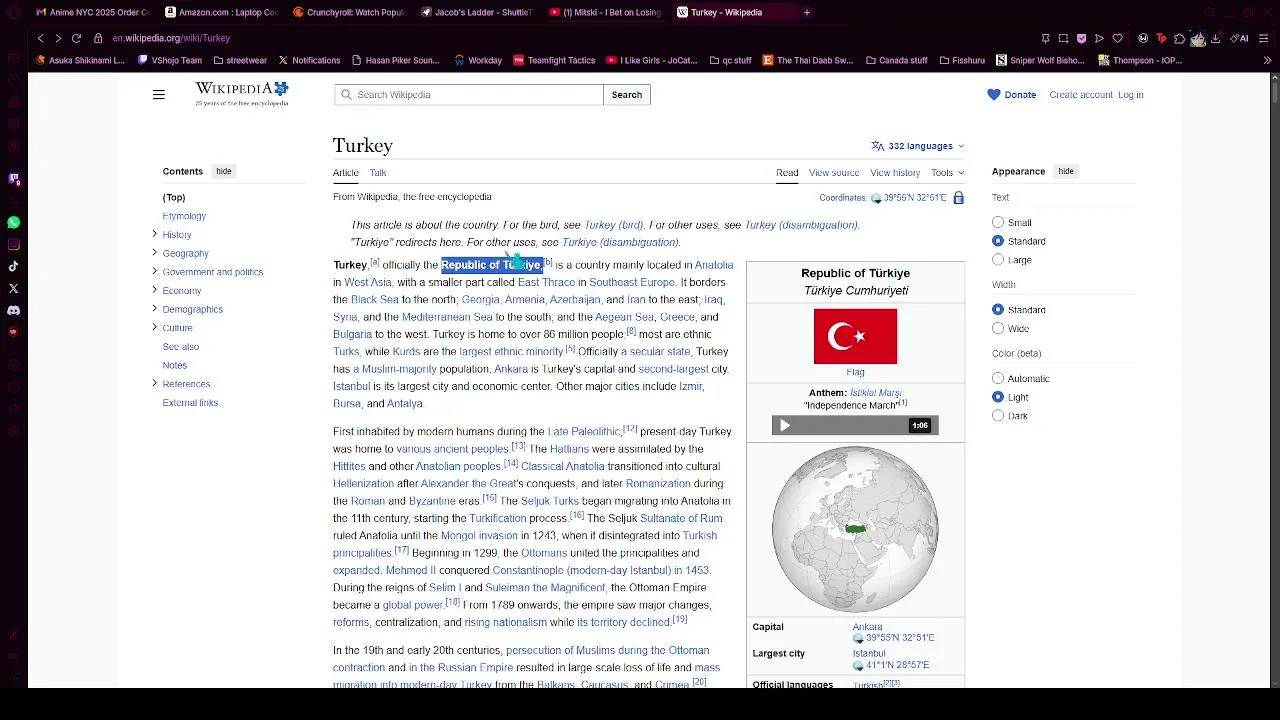Click the globe map of Turkey
The image size is (1280, 720).
point(855,529)
